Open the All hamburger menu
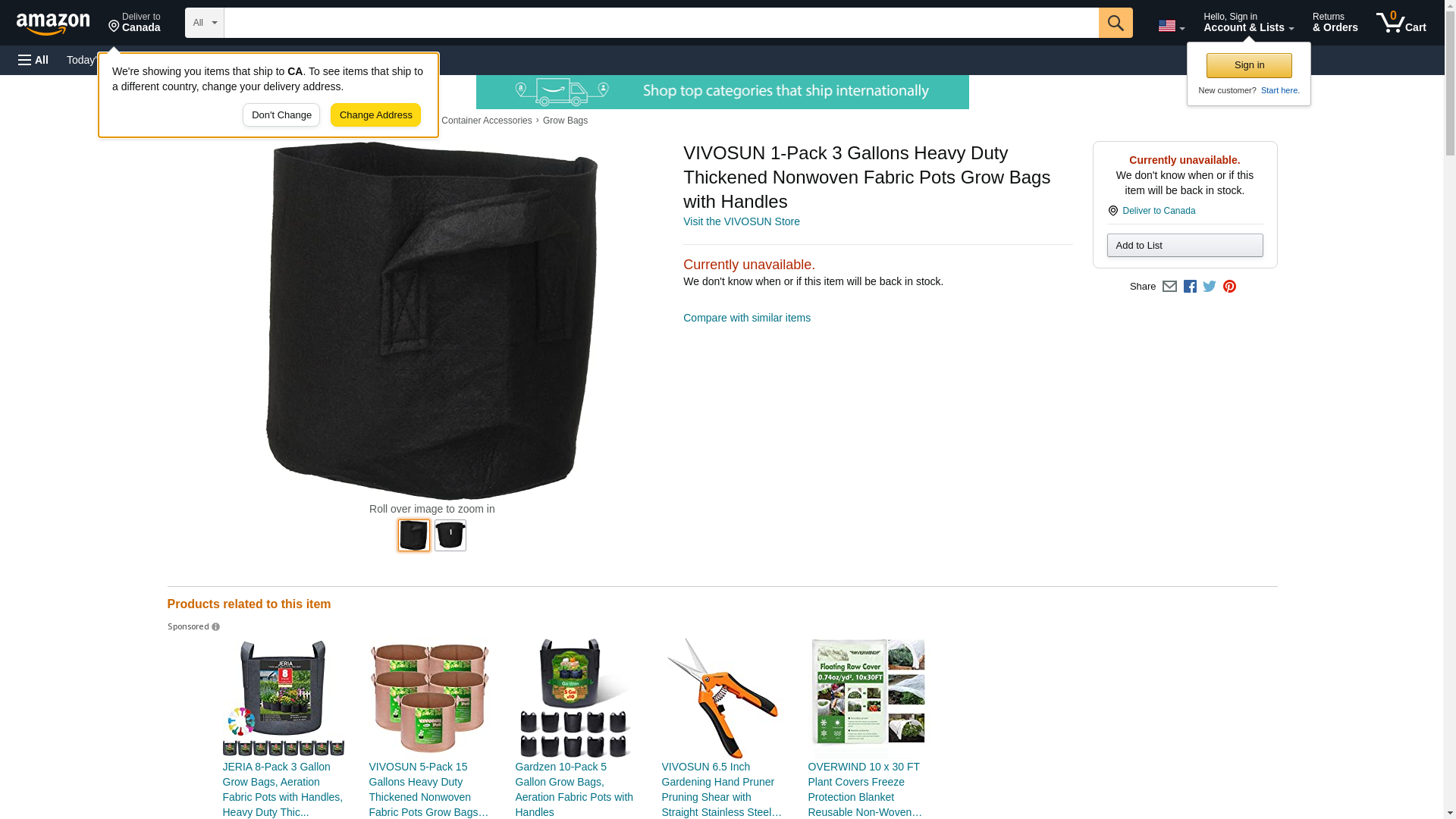1456x819 pixels. click(33, 60)
